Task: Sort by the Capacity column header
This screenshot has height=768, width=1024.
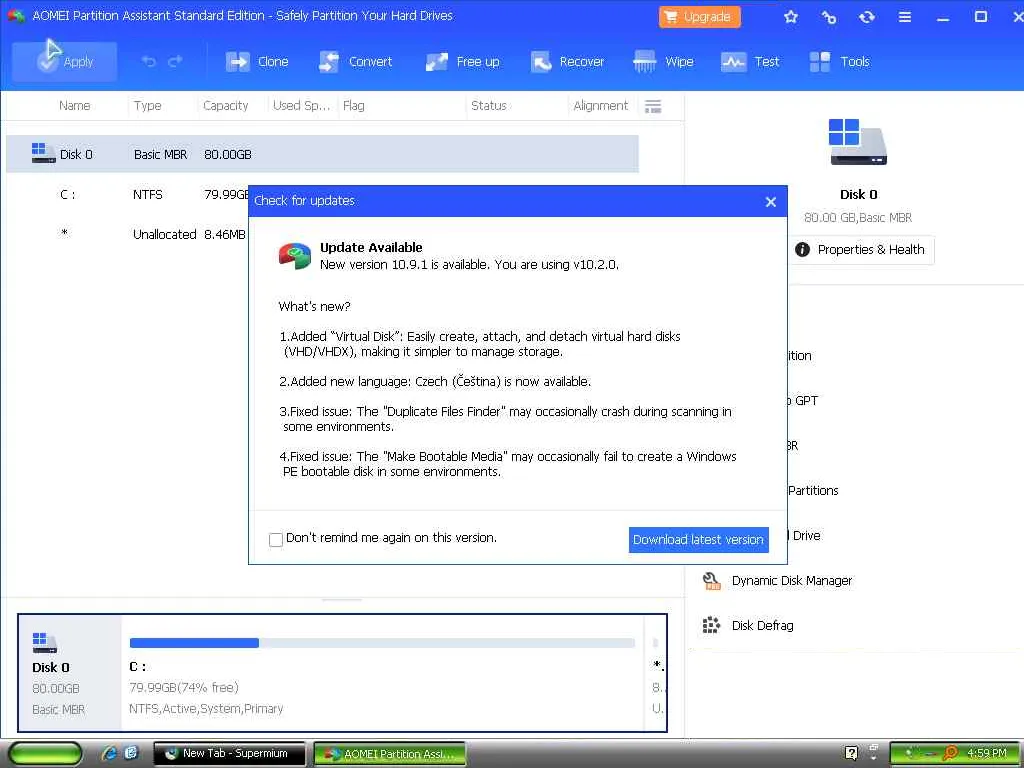Action: pos(225,106)
